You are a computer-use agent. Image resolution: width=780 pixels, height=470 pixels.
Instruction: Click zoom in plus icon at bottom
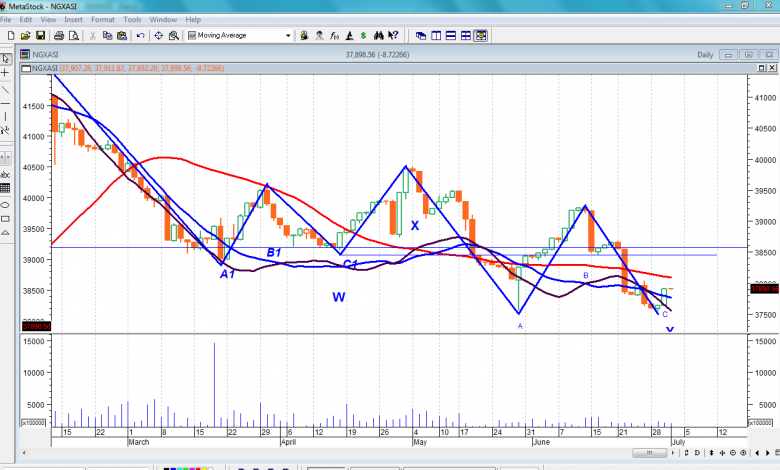[743, 453]
